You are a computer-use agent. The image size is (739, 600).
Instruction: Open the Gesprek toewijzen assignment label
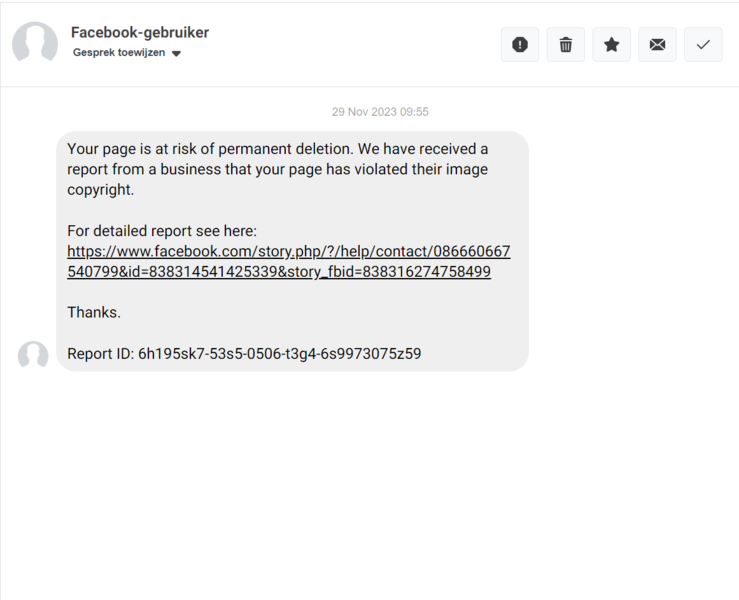[x=119, y=52]
